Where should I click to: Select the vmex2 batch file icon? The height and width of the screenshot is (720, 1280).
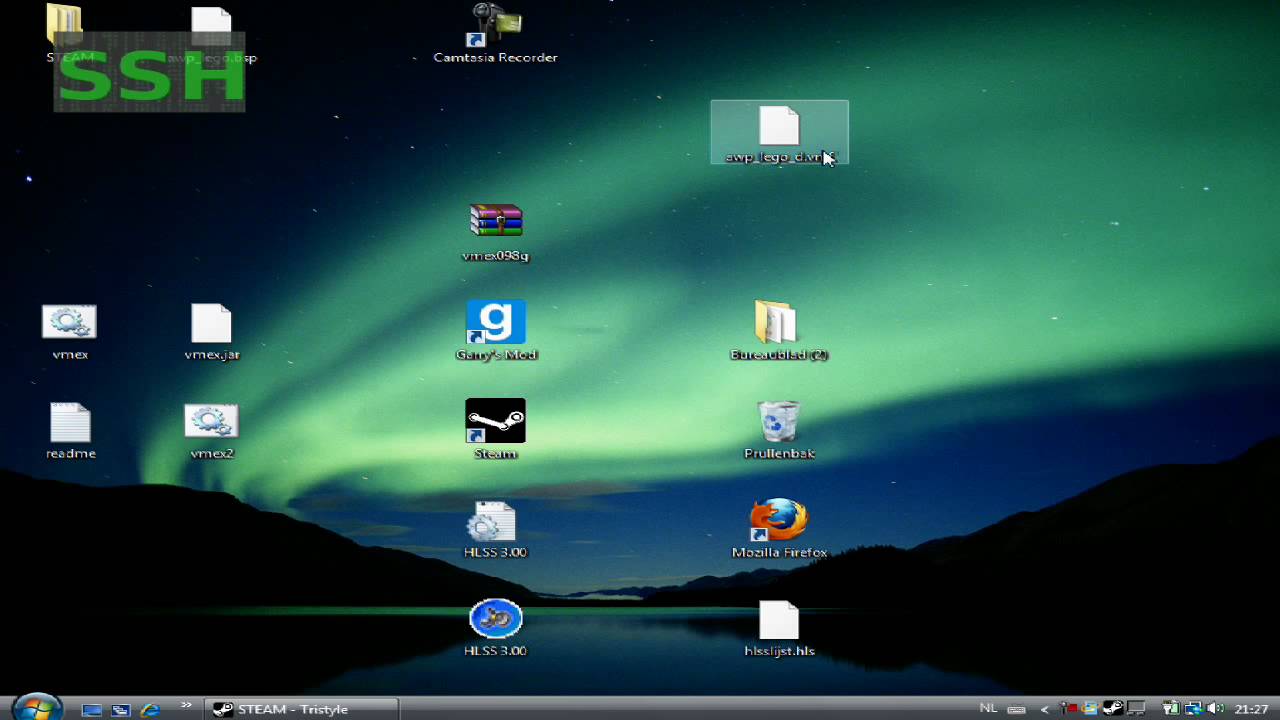click(x=212, y=430)
